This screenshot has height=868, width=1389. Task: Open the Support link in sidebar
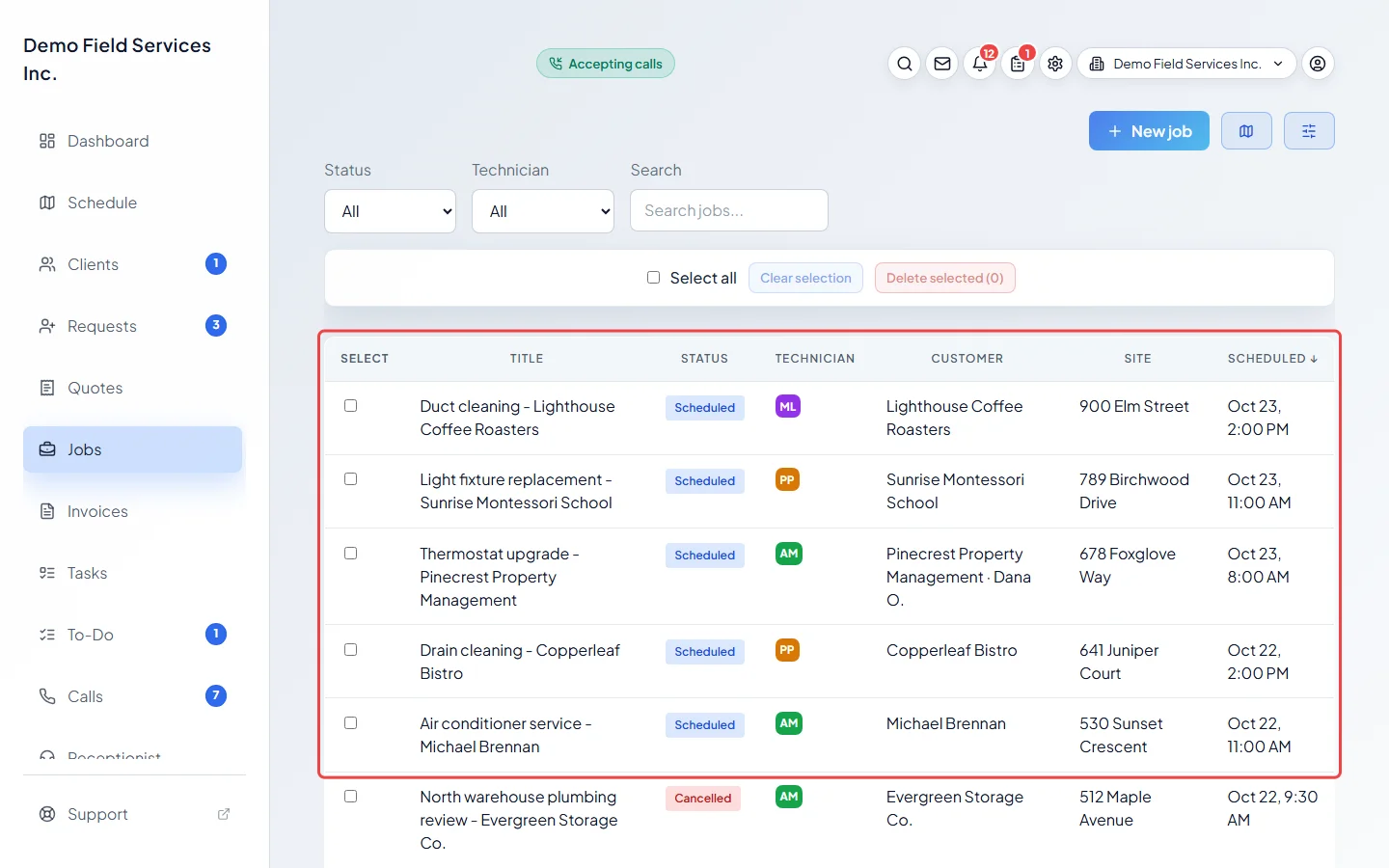[x=133, y=814]
